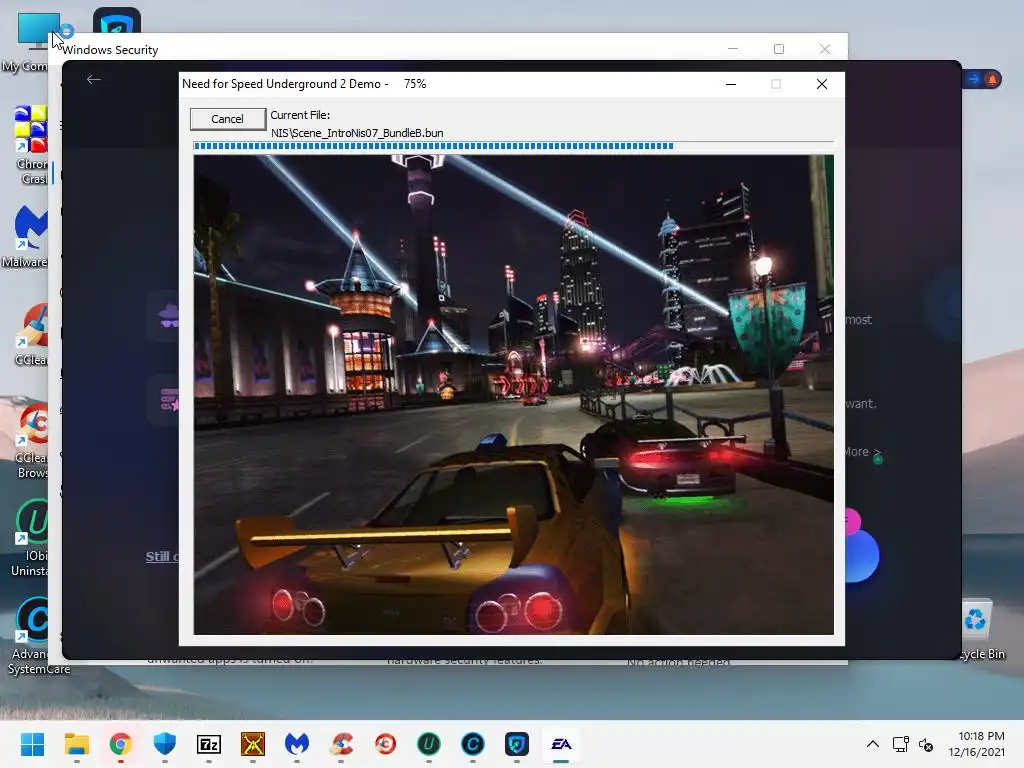Open CCleaner Browser from the taskbar
The width and height of the screenshot is (1024, 768).
point(385,744)
